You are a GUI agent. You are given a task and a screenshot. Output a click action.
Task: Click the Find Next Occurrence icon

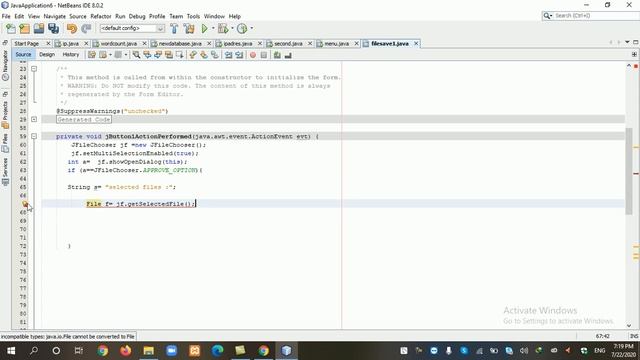coord(158,55)
